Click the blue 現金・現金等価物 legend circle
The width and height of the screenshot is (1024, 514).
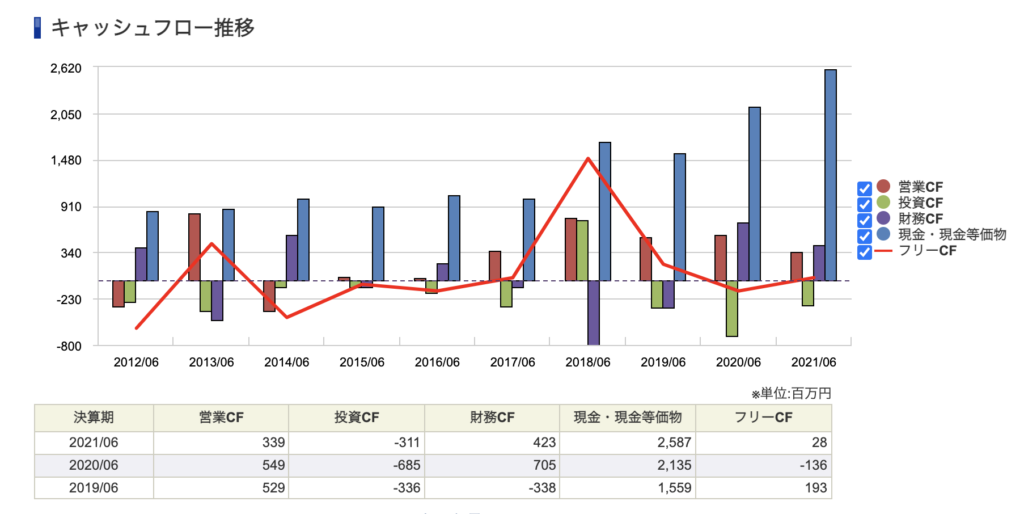884,234
